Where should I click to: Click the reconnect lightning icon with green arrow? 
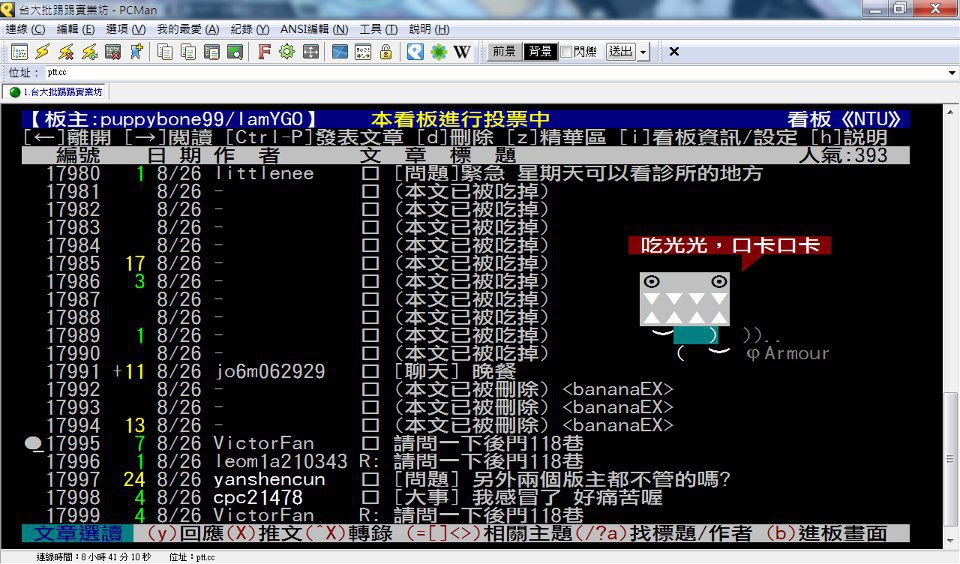point(89,52)
